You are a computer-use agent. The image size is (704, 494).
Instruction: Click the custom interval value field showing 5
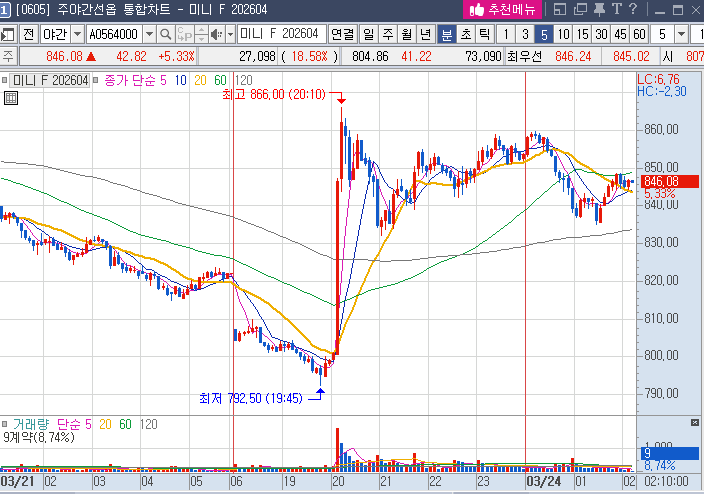pyautogui.click(x=662, y=34)
